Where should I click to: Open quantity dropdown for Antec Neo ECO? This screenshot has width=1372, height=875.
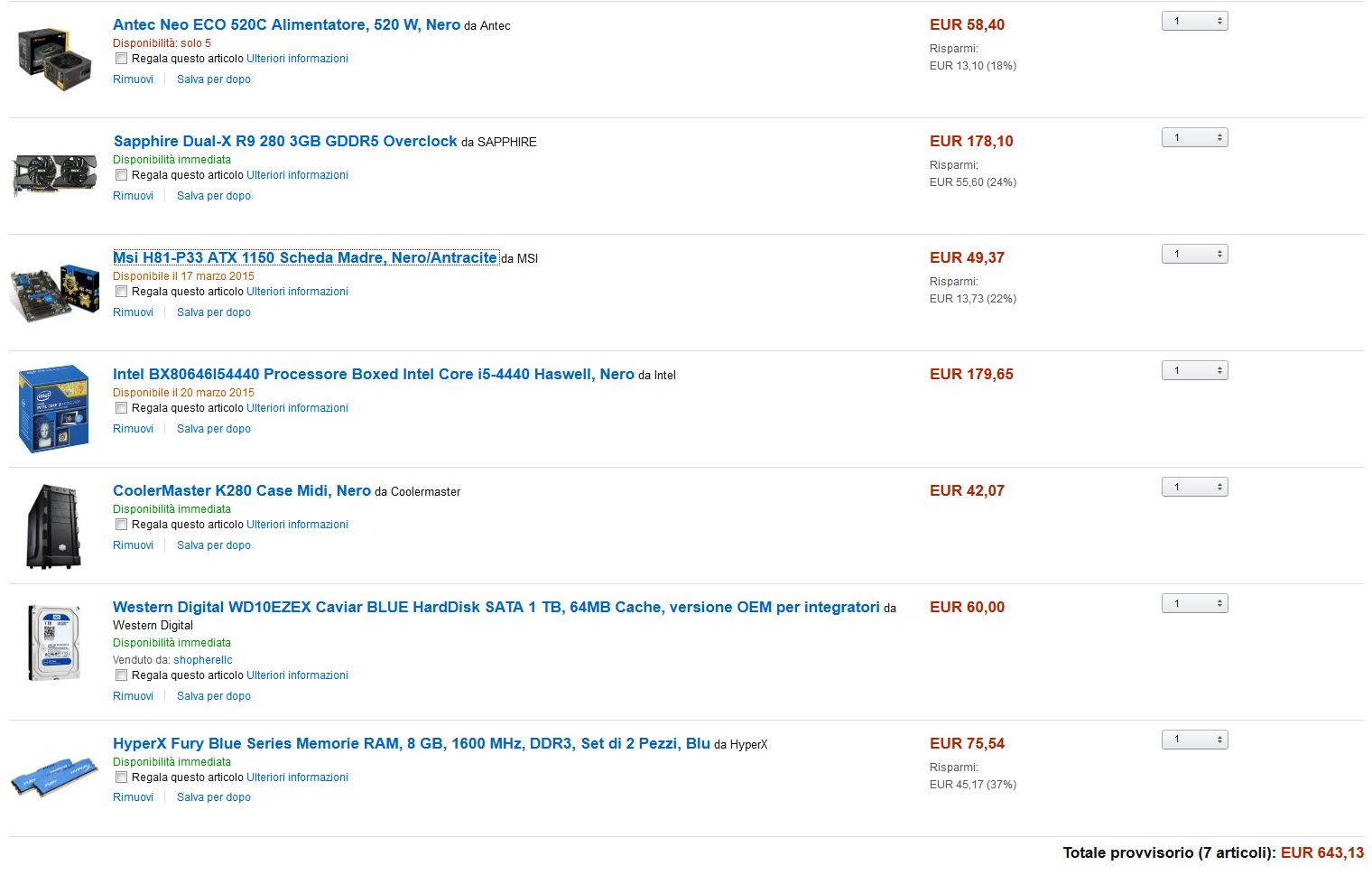(x=1194, y=21)
